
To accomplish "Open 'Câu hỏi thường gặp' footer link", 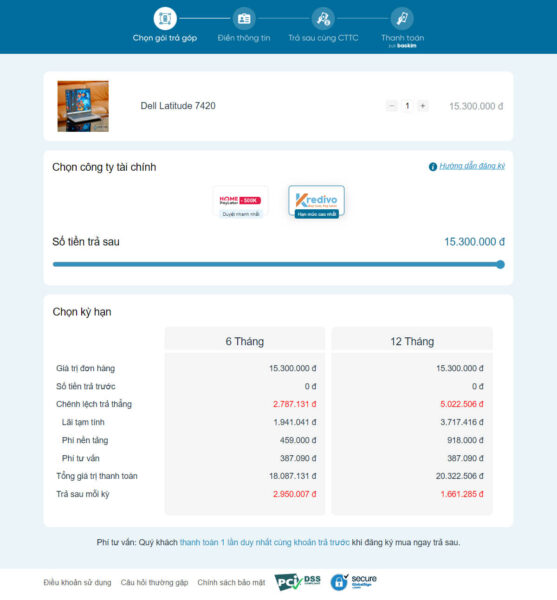I will click(x=155, y=582).
